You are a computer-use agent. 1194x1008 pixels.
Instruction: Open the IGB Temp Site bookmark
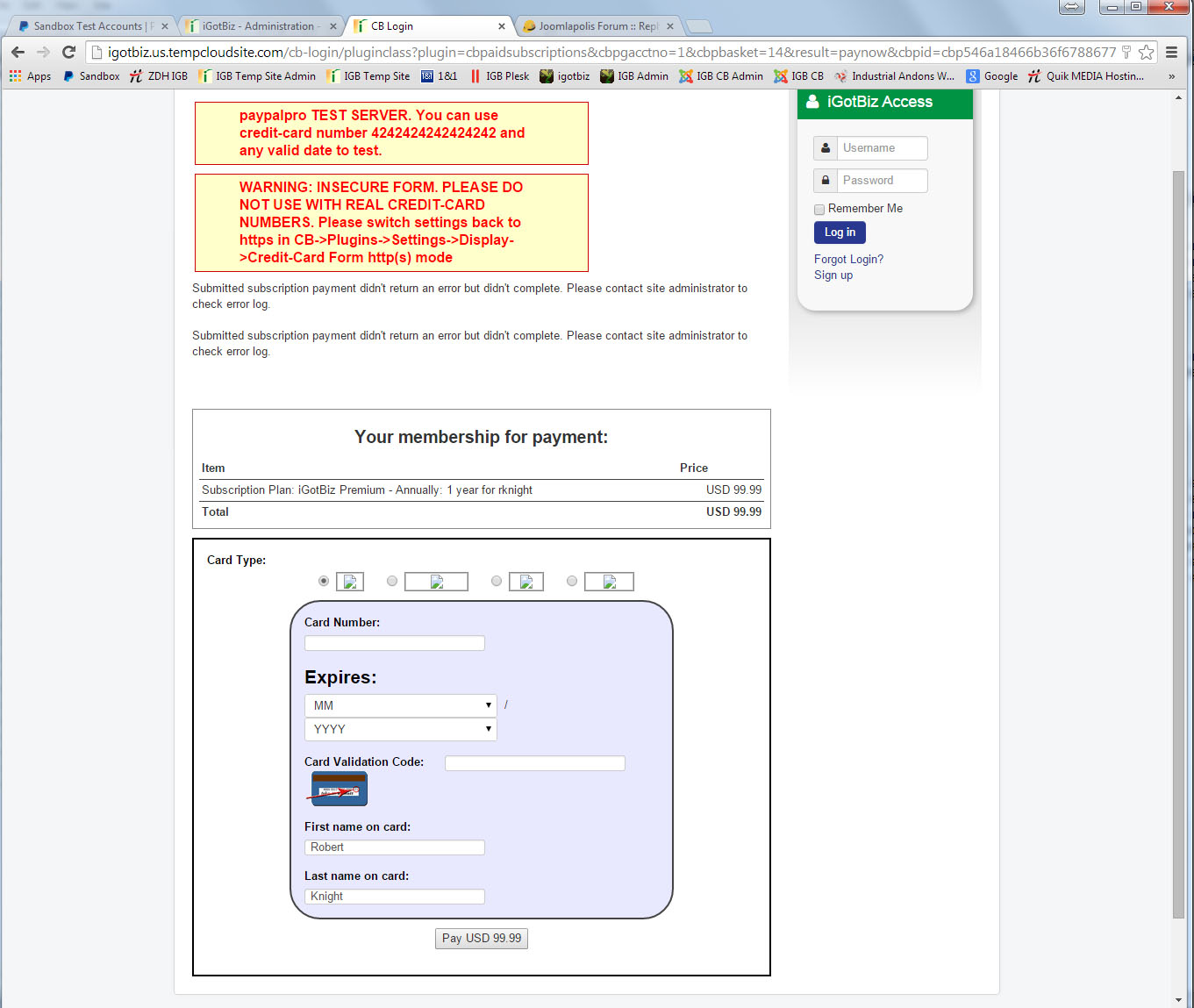[x=368, y=76]
